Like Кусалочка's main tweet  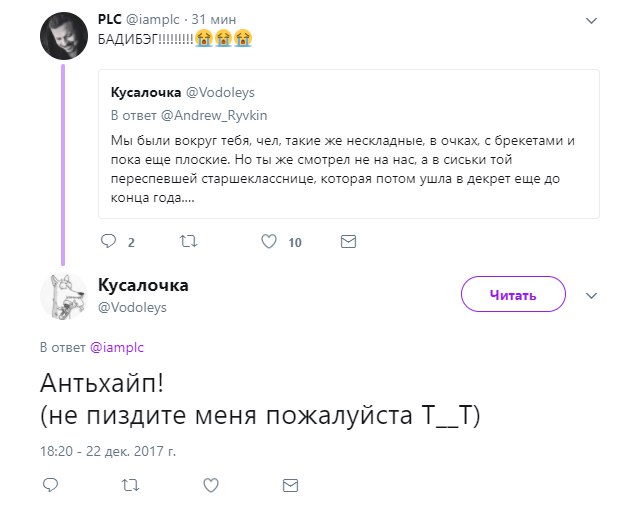[x=211, y=485]
